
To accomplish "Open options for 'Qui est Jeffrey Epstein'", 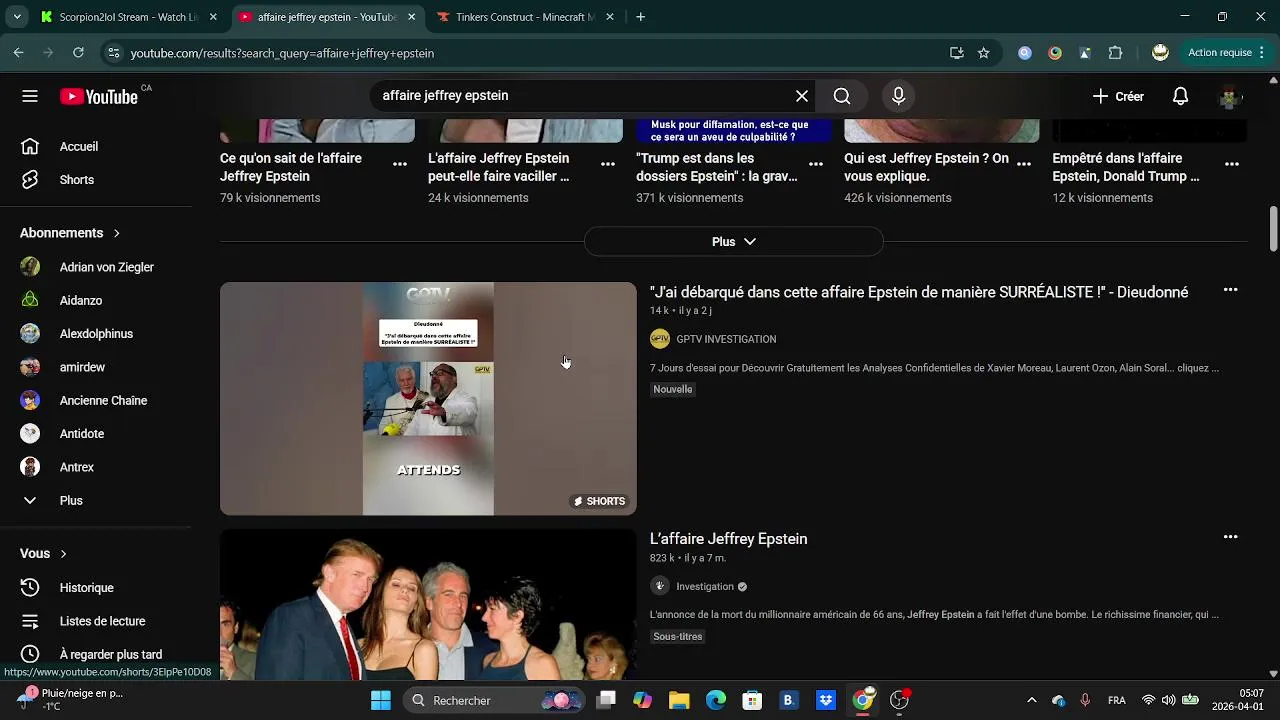I will (x=1024, y=164).
